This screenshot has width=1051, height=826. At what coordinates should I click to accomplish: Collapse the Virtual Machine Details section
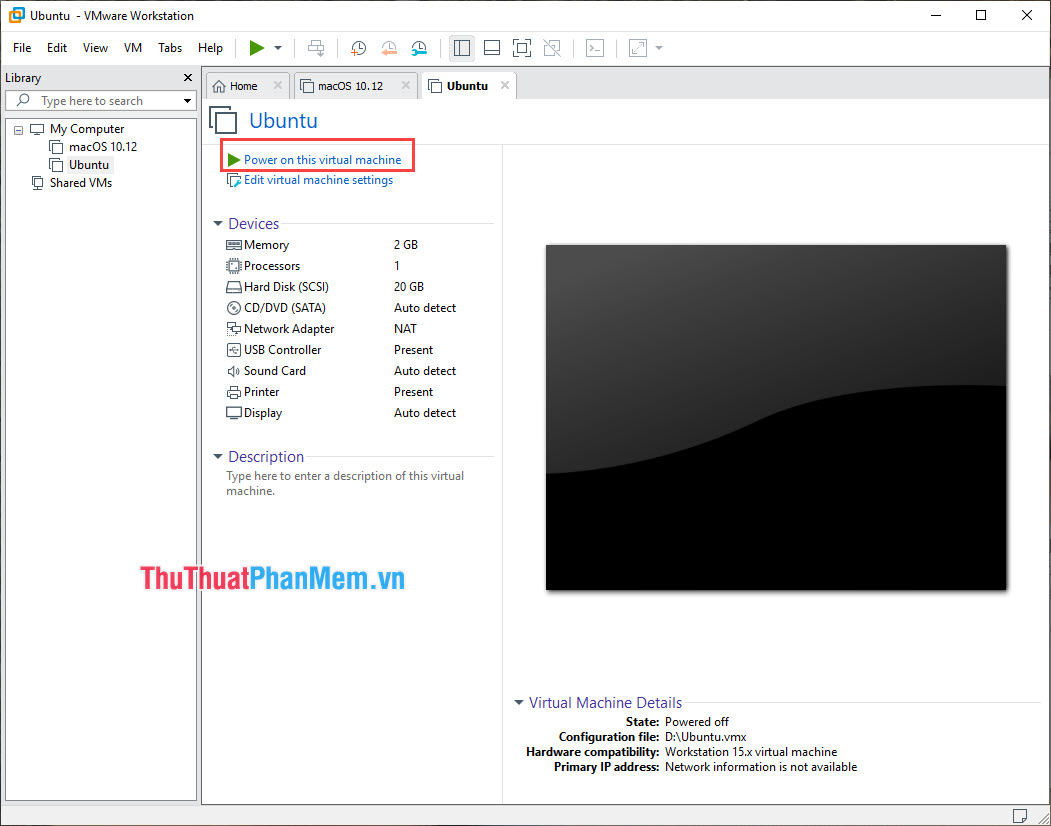(518, 702)
